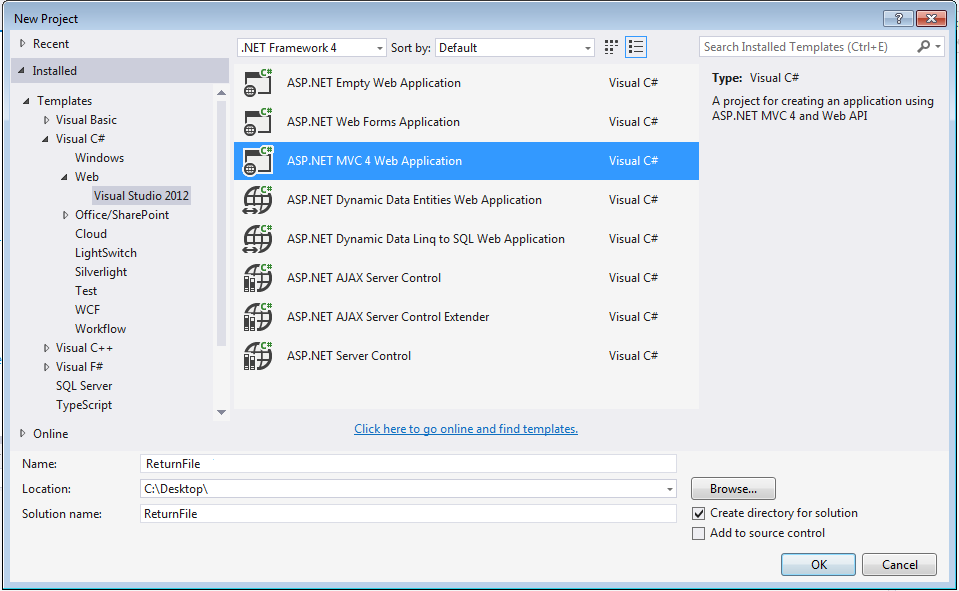
Task: Click the ASP.NET Web Forms Application icon
Action: tap(257, 122)
